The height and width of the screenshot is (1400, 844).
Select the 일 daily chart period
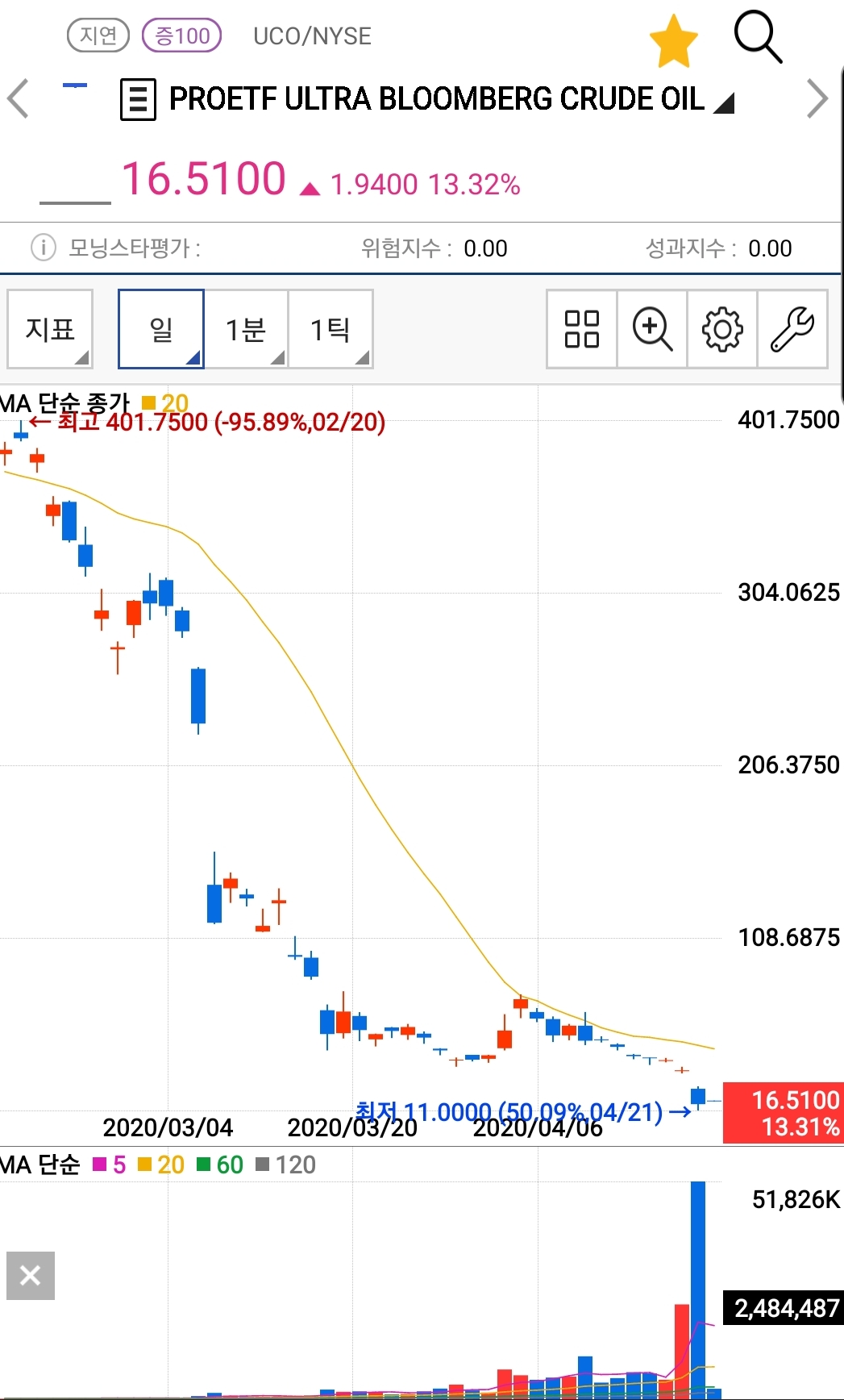161,329
